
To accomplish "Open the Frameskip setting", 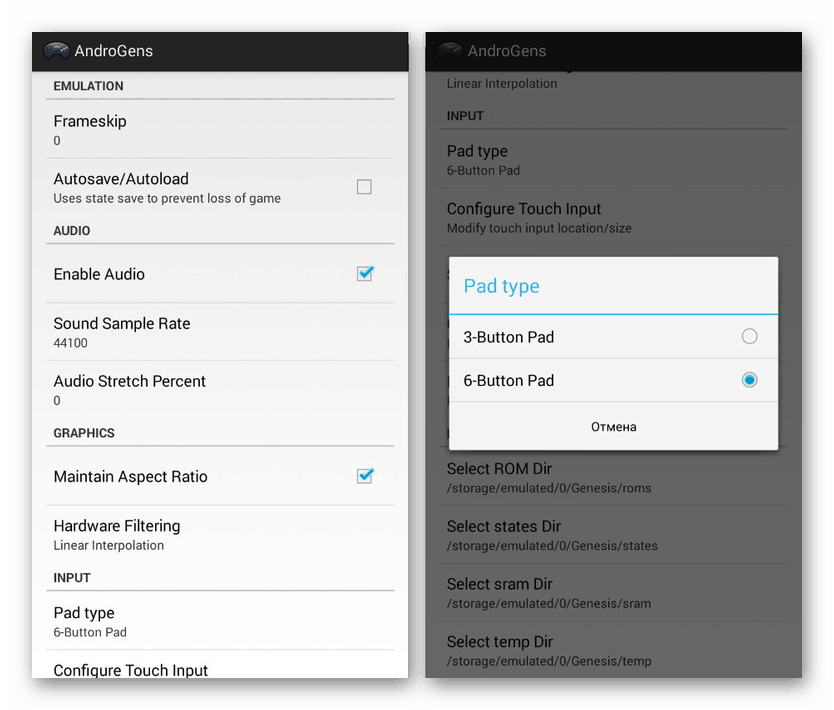I will coord(220,129).
